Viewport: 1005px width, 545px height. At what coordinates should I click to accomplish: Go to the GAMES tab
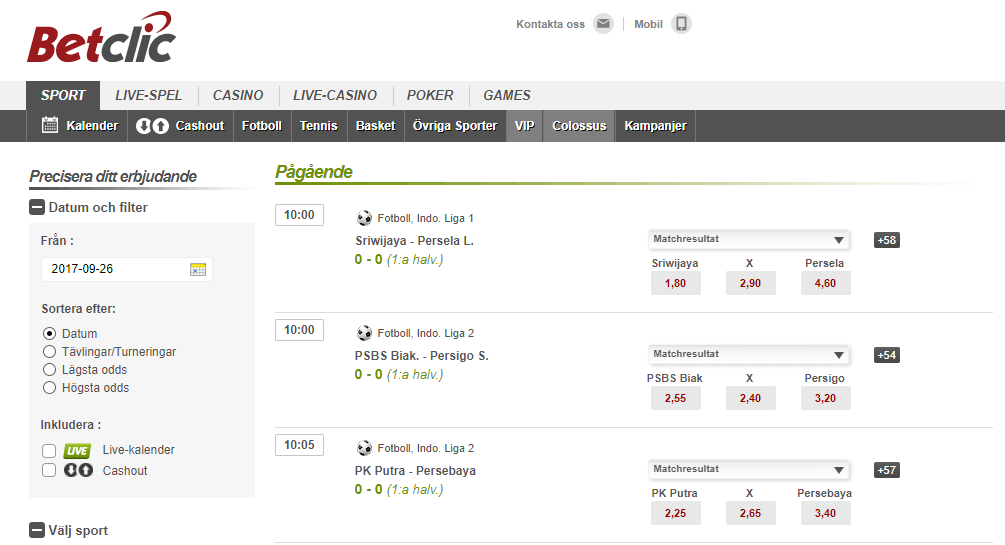(507, 96)
